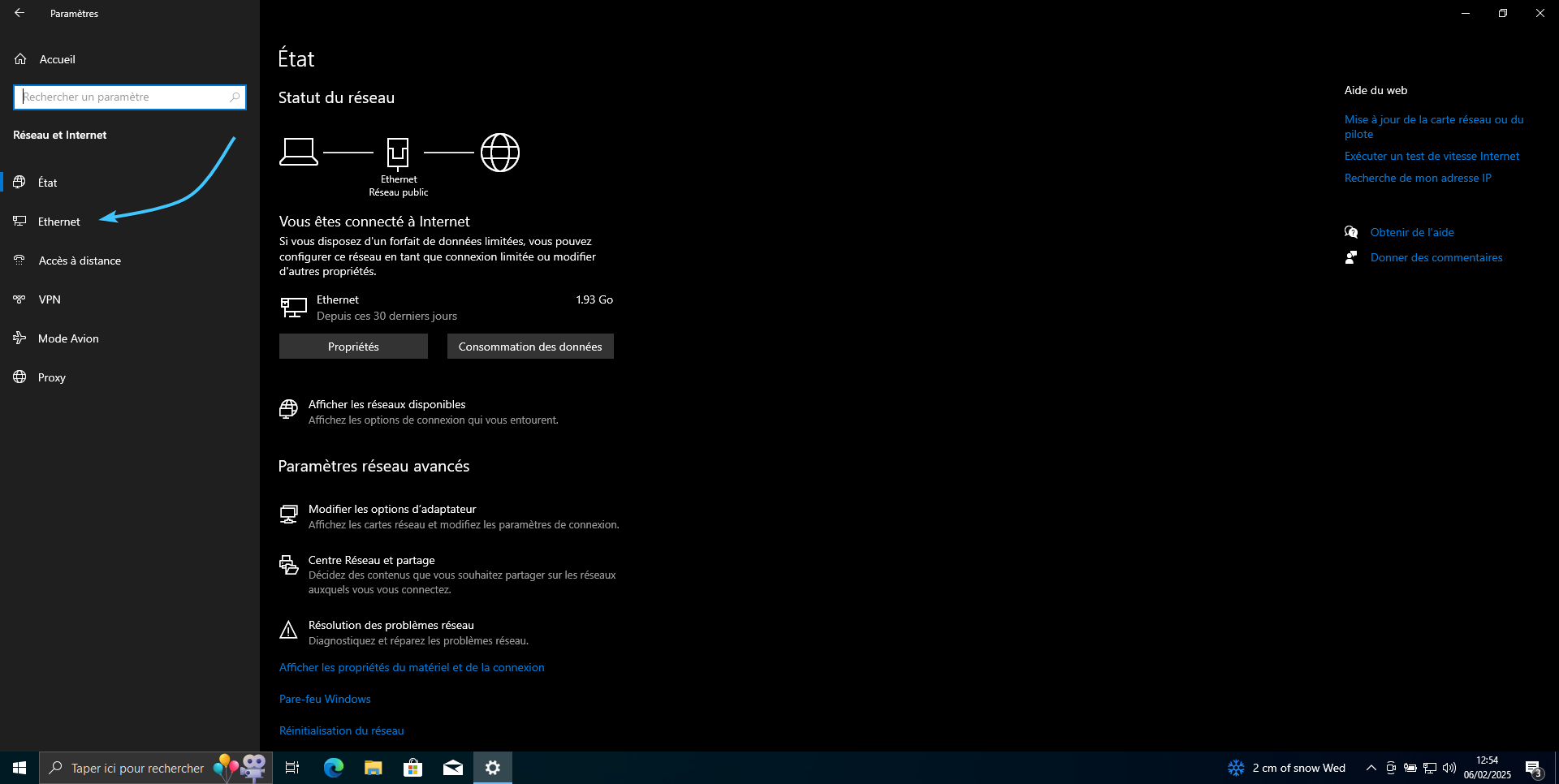
Task: Open Centre Réseau et partage
Action: click(371, 560)
